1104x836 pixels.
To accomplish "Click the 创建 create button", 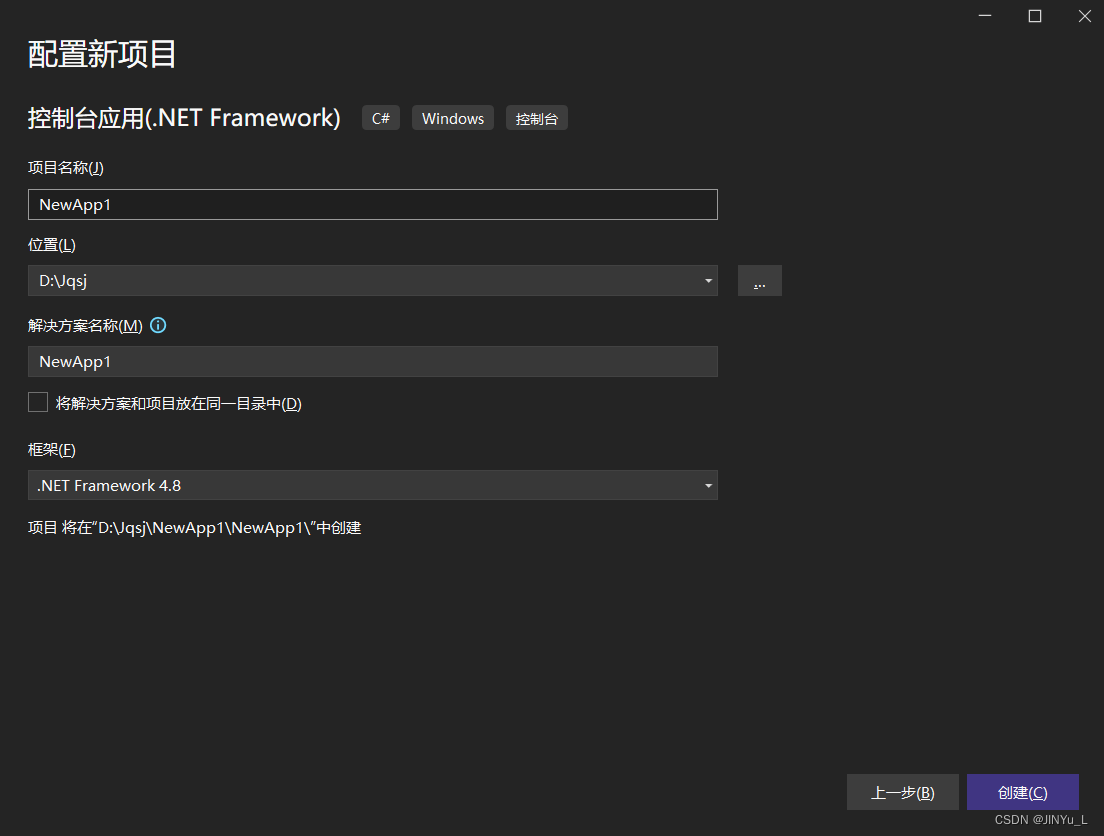I will tap(1022, 791).
